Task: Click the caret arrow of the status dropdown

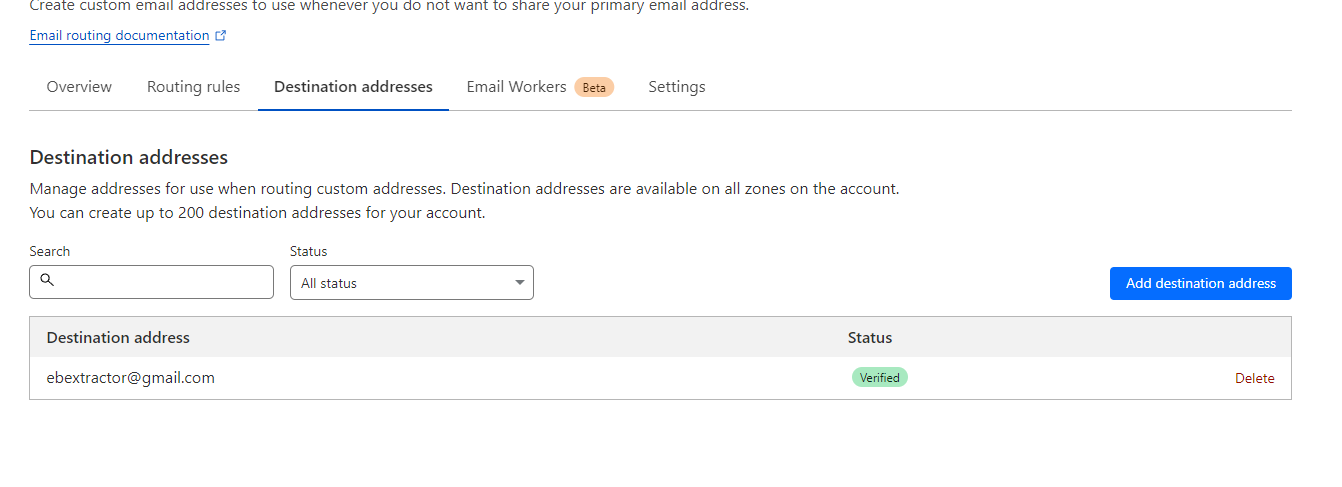Action: (x=520, y=283)
